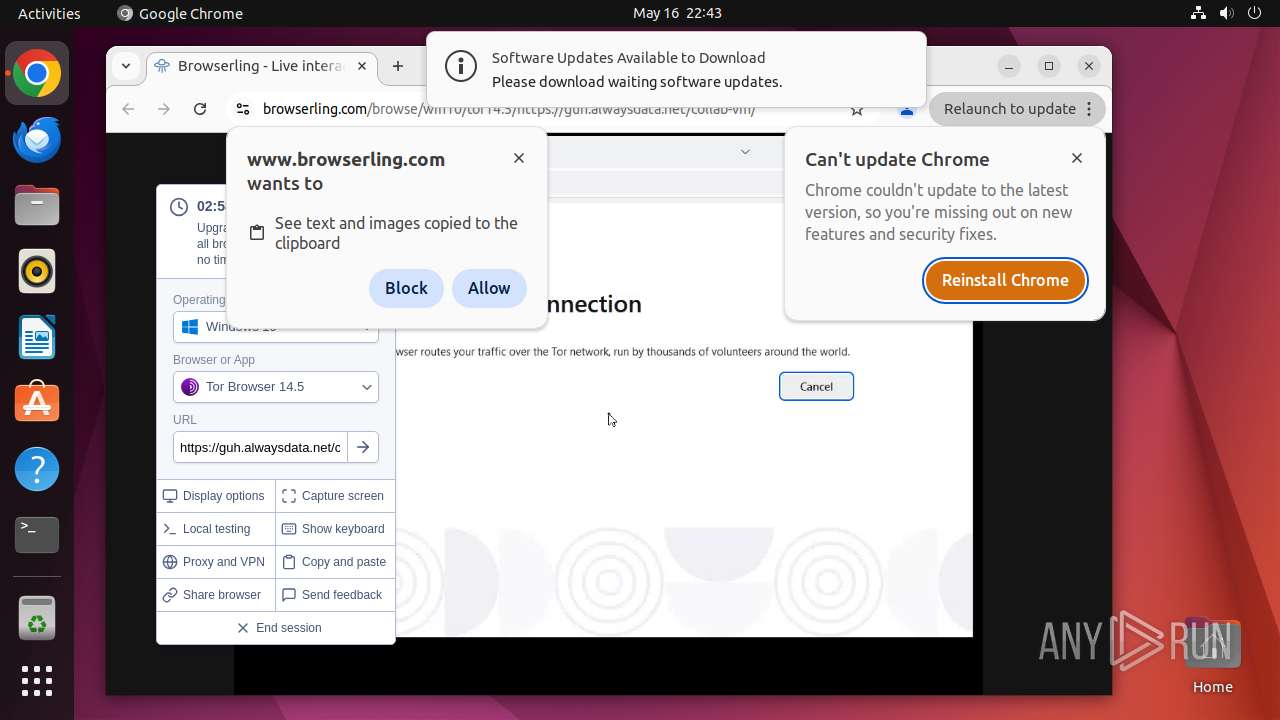Block clipboard access
Screen dimensions: 1280x720
(x=406, y=288)
